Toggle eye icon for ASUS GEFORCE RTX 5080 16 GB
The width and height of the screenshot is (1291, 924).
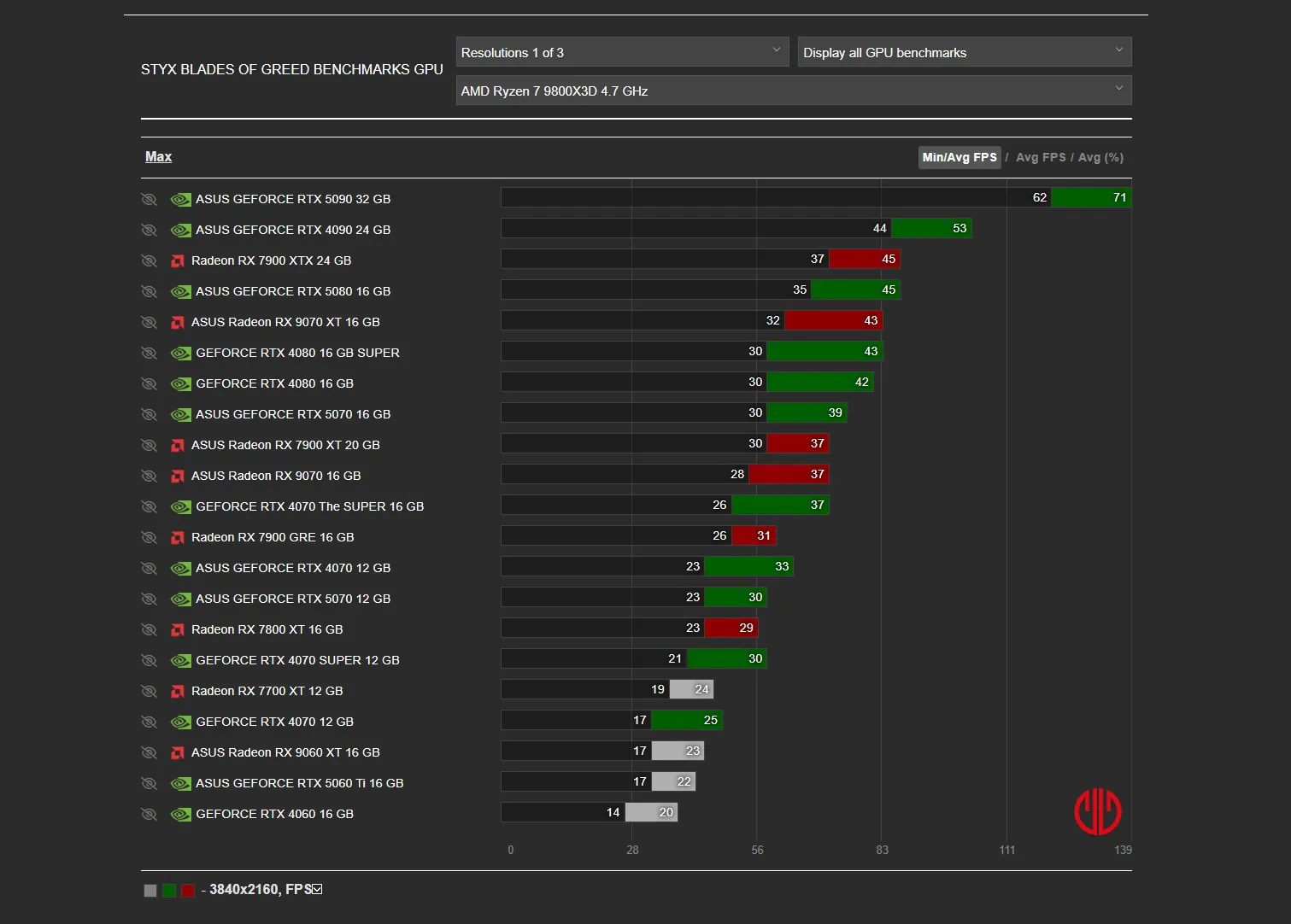pos(149,291)
